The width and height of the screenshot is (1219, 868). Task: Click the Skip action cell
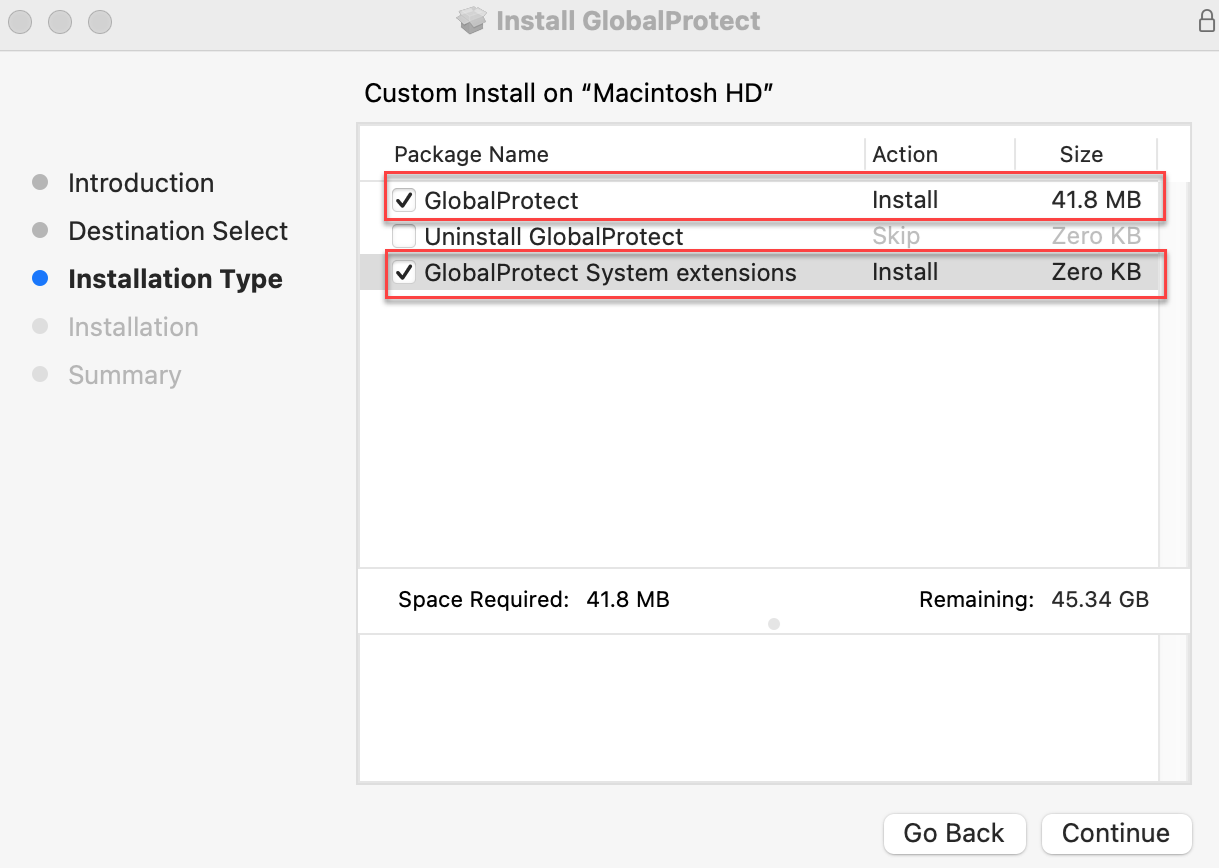tap(896, 237)
